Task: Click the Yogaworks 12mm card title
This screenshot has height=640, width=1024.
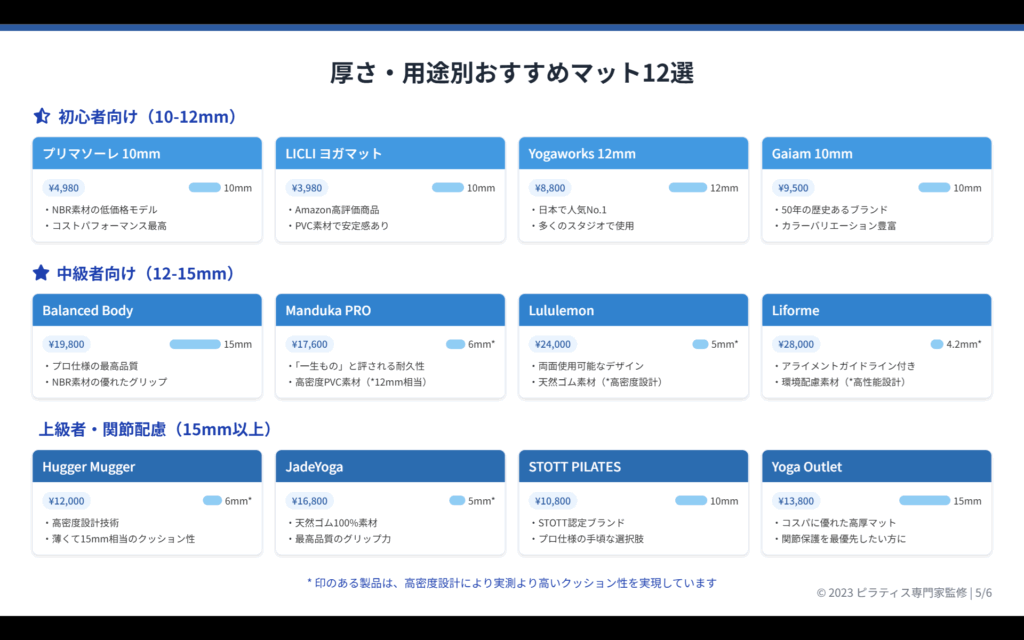Action: (583, 154)
